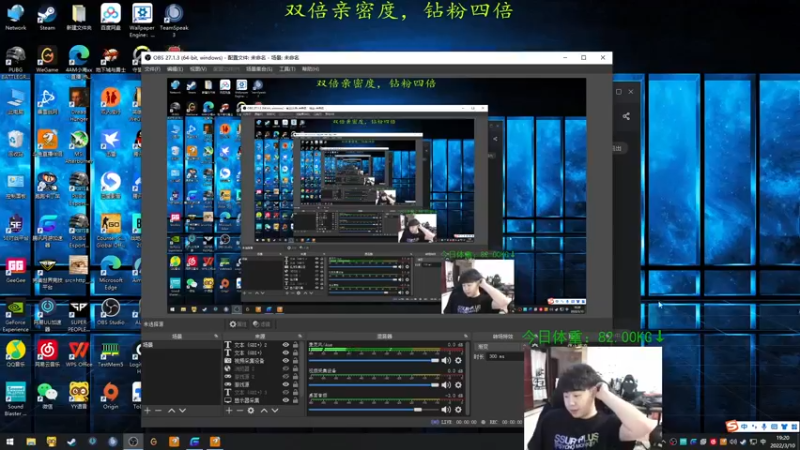The image size is (800, 450).
Task: Open source properties gear below sources list
Action: pos(251,410)
